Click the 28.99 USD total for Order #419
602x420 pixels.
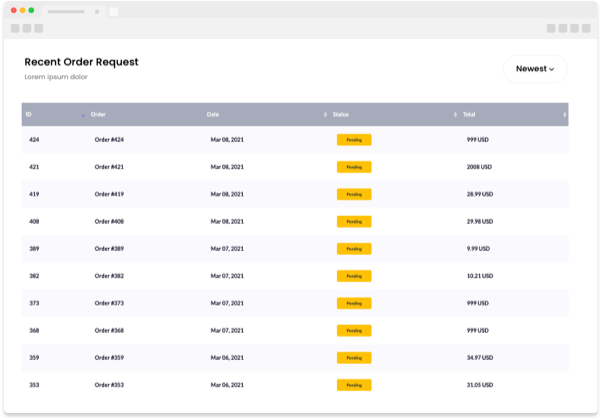pos(481,194)
